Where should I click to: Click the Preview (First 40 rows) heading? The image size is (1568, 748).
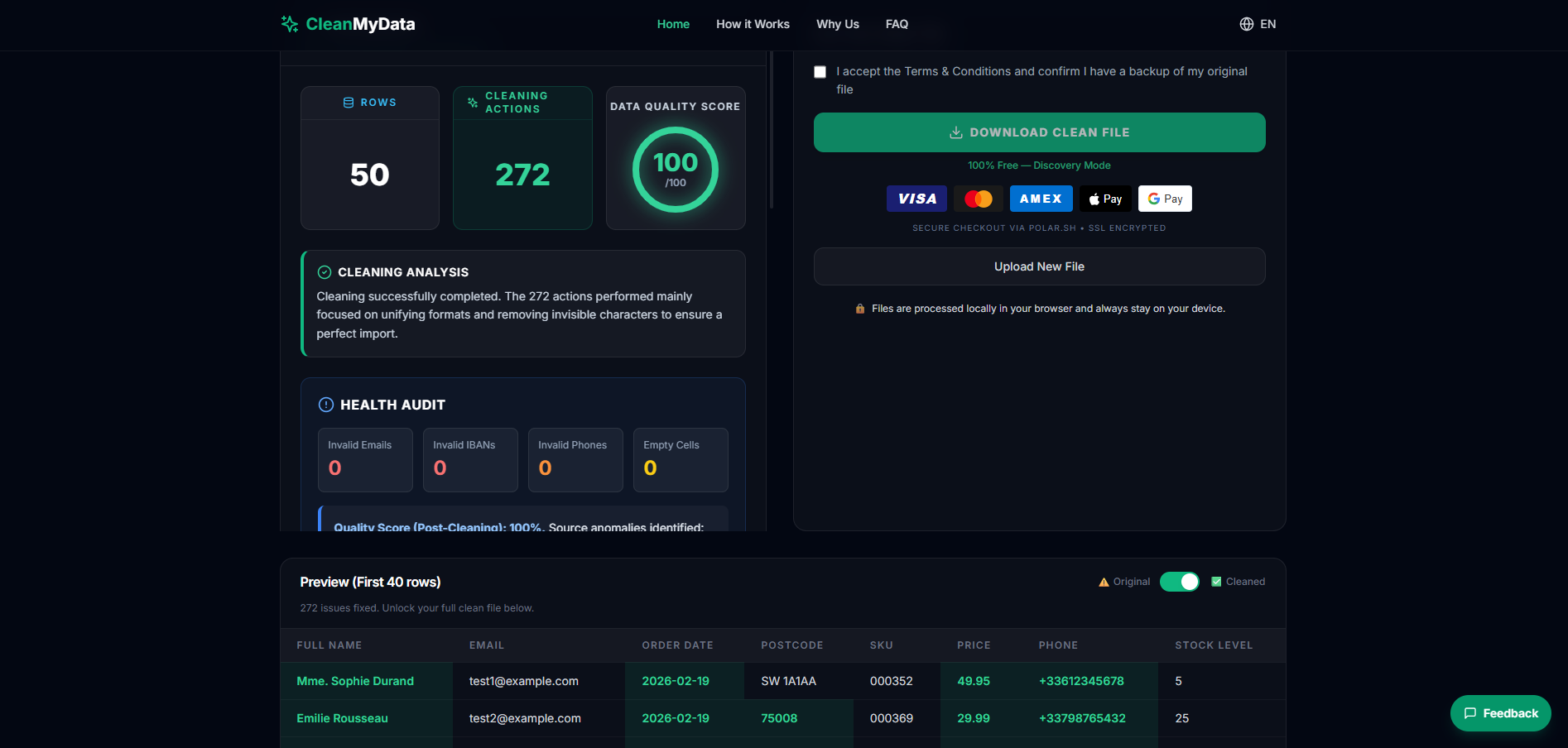[370, 583]
